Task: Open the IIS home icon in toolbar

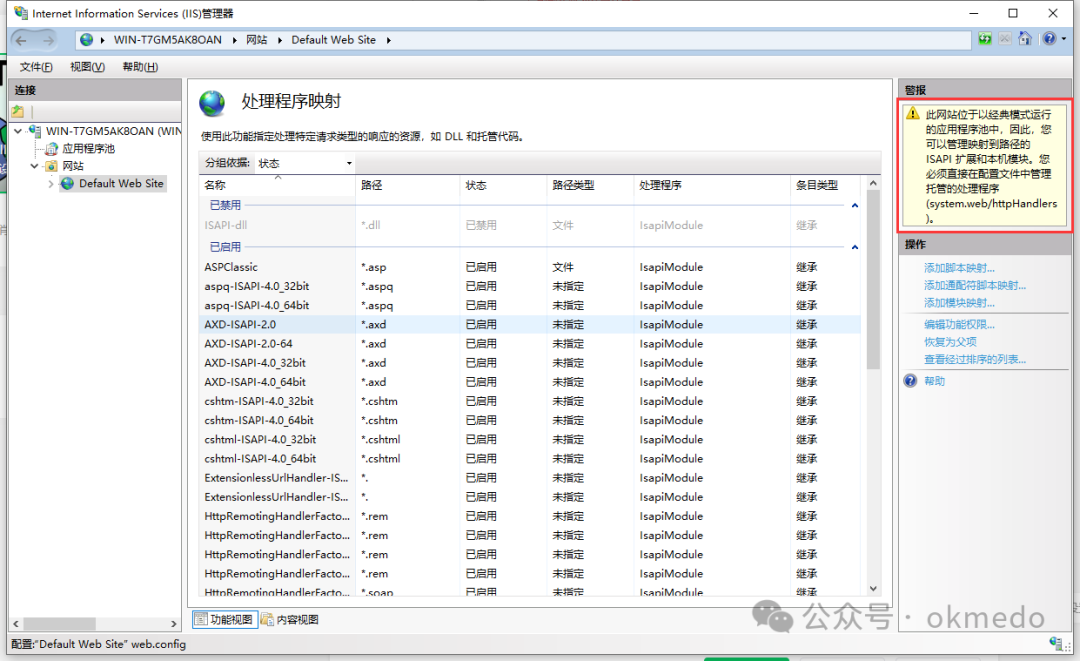Action: pyautogui.click(x=1024, y=38)
